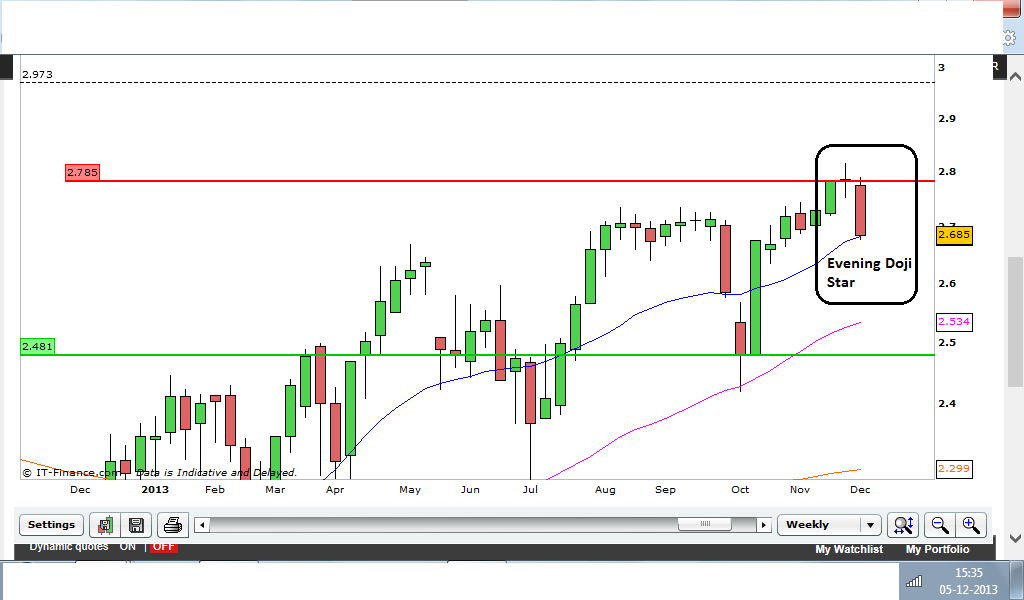This screenshot has height=600, width=1024.
Task: Open the chart Settings
Action: pos(52,524)
